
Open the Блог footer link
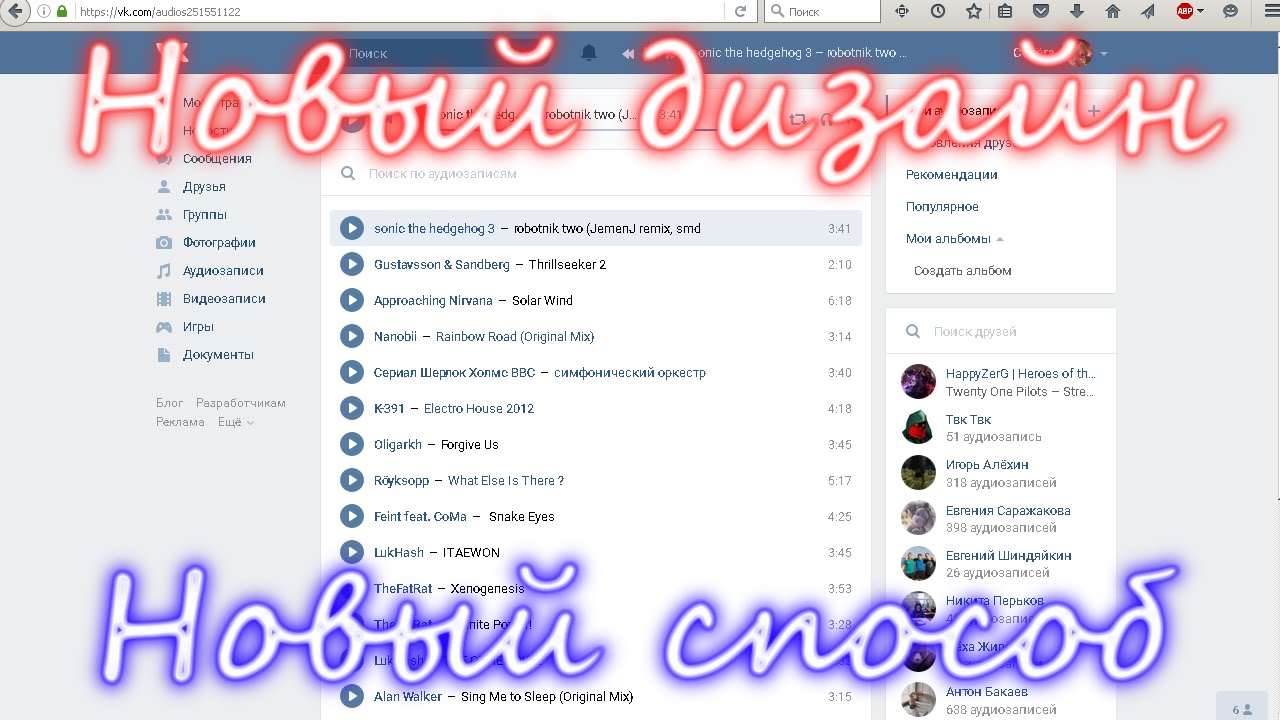point(170,403)
